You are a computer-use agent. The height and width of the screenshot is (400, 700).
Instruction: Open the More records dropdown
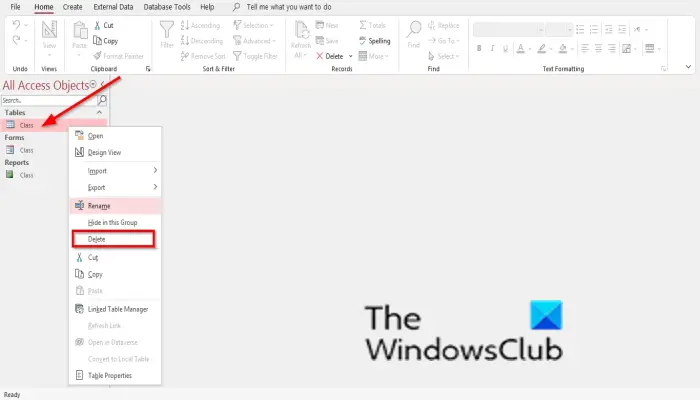(x=374, y=56)
